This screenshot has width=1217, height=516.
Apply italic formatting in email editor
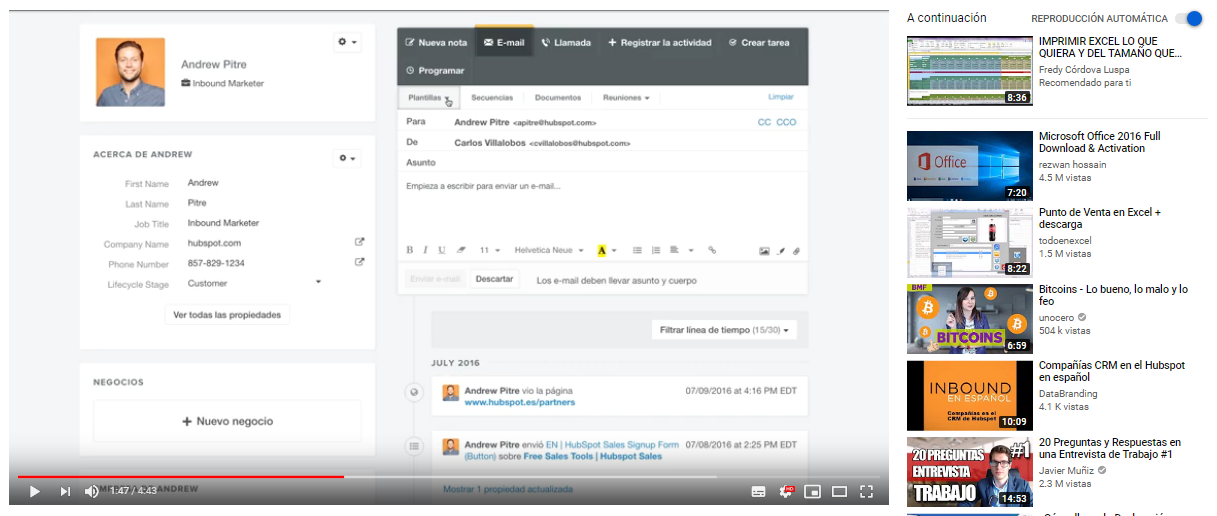coord(425,250)
